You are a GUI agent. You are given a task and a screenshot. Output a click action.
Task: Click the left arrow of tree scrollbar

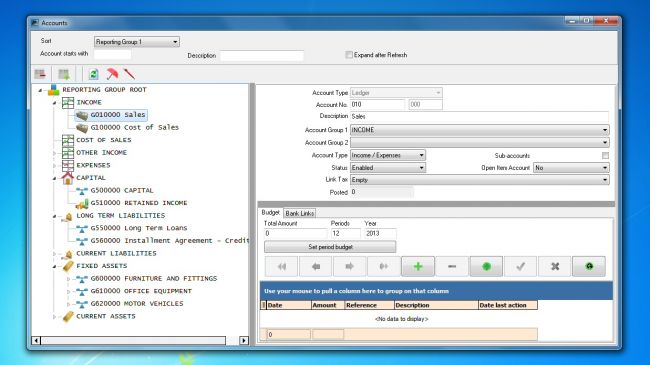click(x=36, y=341)
